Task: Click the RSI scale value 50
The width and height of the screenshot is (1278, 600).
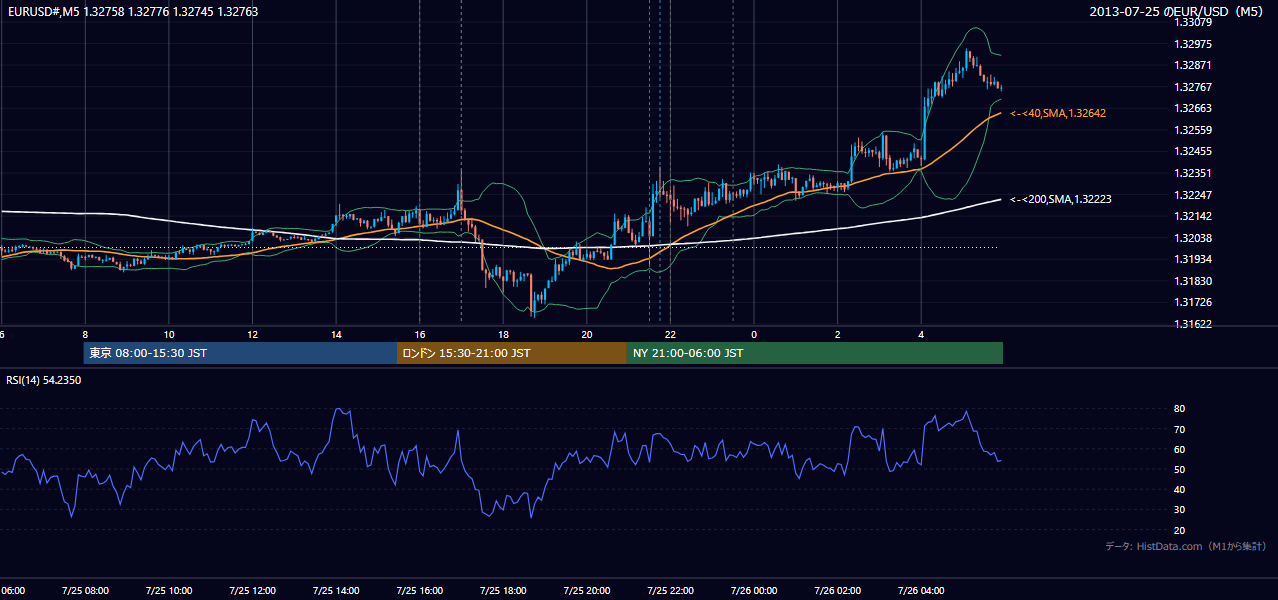Action: (1179, 469)
